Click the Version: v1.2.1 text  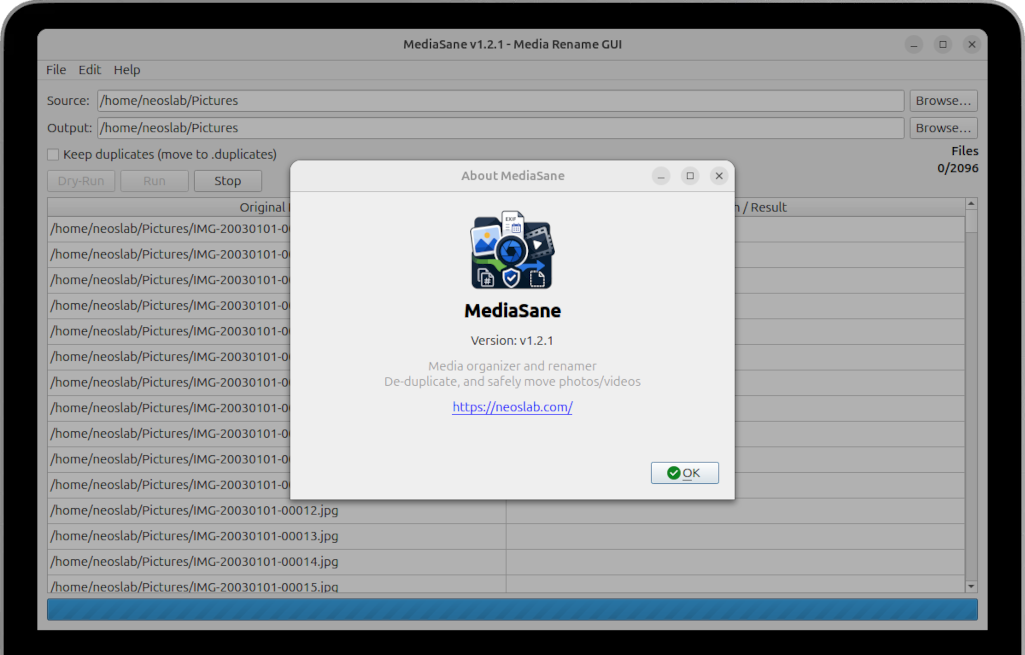(512, 341)
